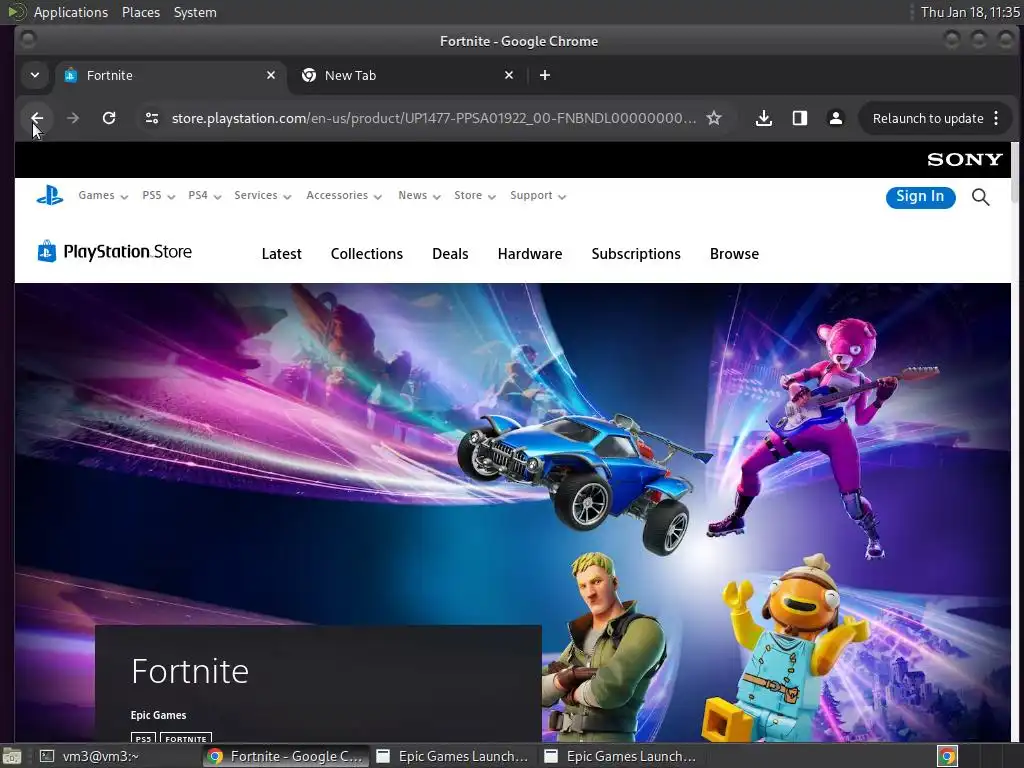Open the System menu in top panel
The width and height of the screenshot is (1024, 768).
pyautogui.click(x=195, y=12)
